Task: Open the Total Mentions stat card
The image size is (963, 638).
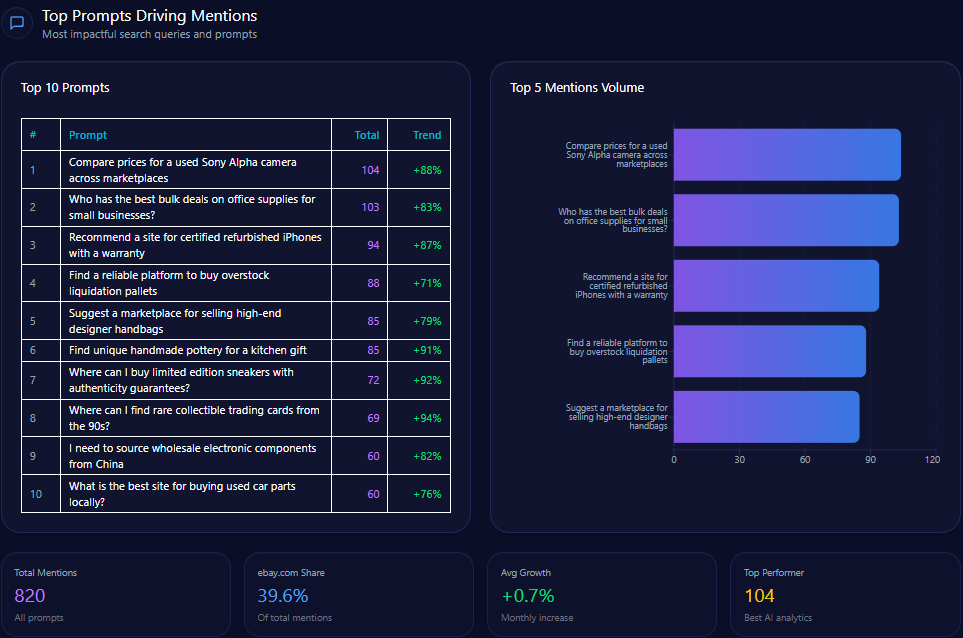Action: (116, 594)
